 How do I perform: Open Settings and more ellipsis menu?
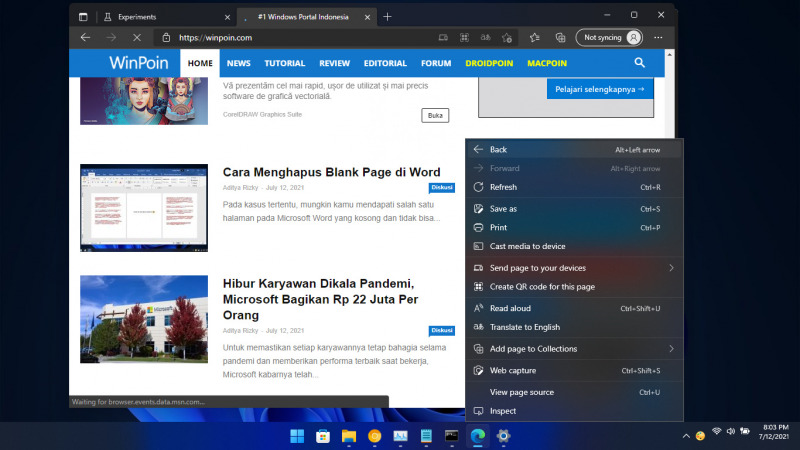coord(658,37)
